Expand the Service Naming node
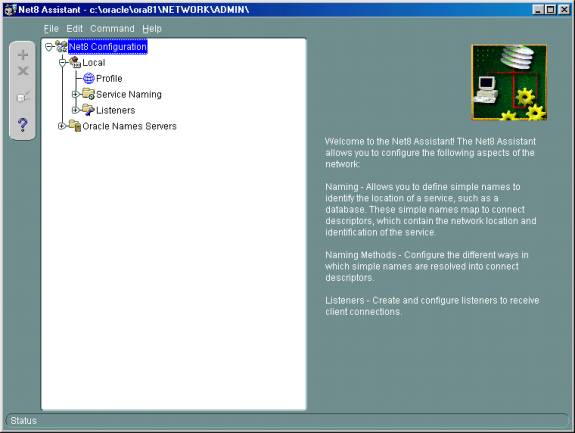Viewport: 575px width, 433px height. 76,94
